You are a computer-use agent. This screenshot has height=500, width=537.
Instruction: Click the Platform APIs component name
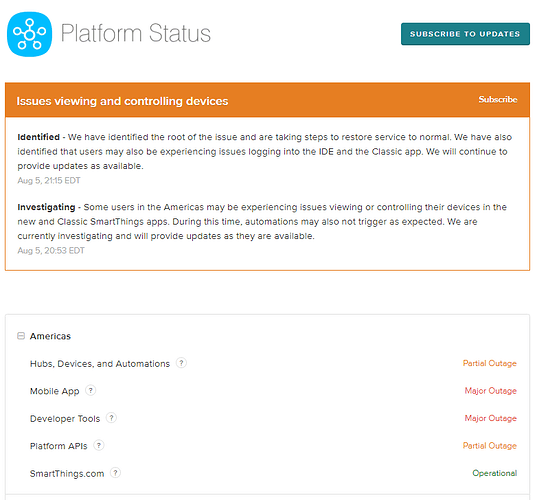click(x=59, y=446)
